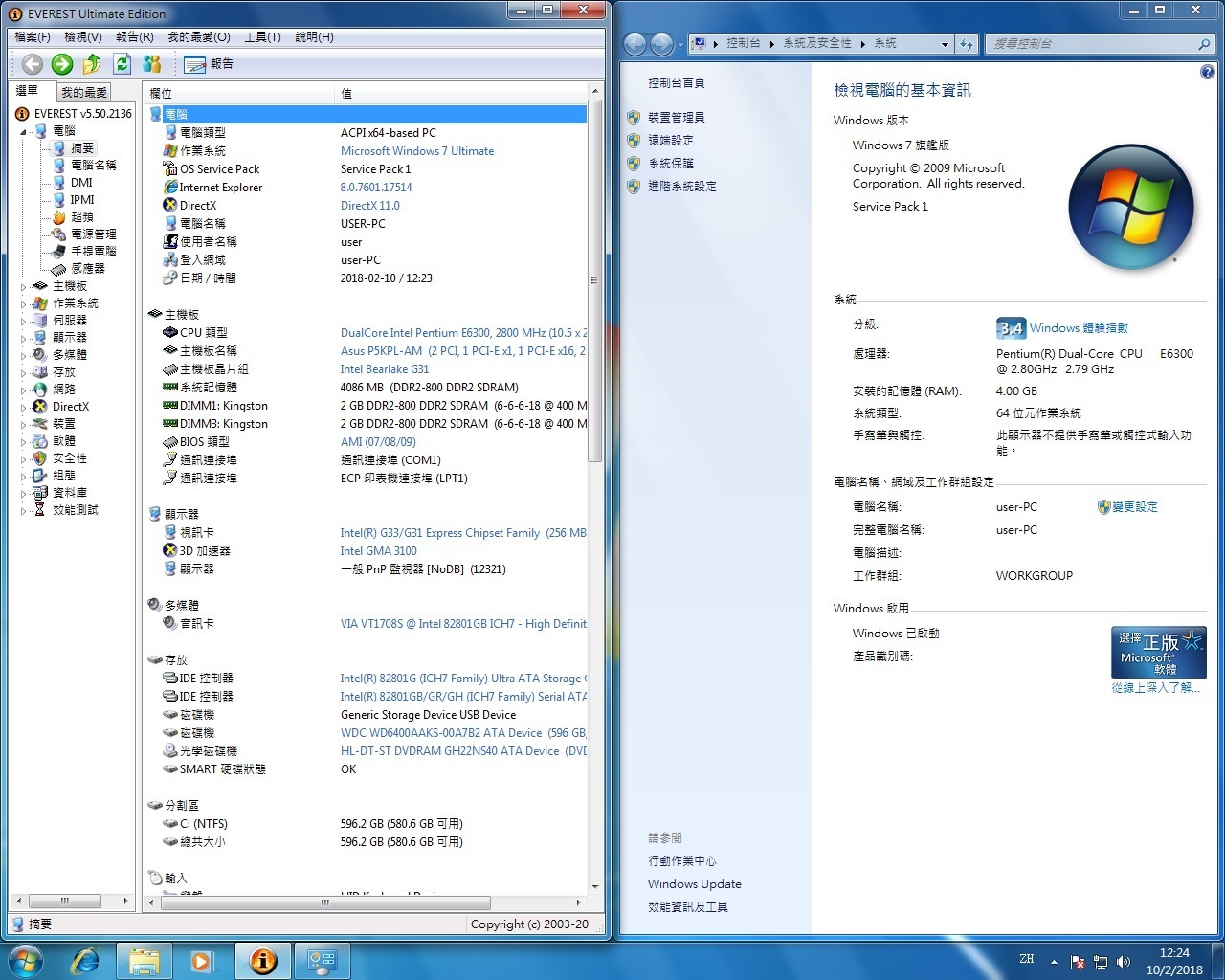
Task: Click the EVEREST Forward green arrow
Action: [62, 64]
